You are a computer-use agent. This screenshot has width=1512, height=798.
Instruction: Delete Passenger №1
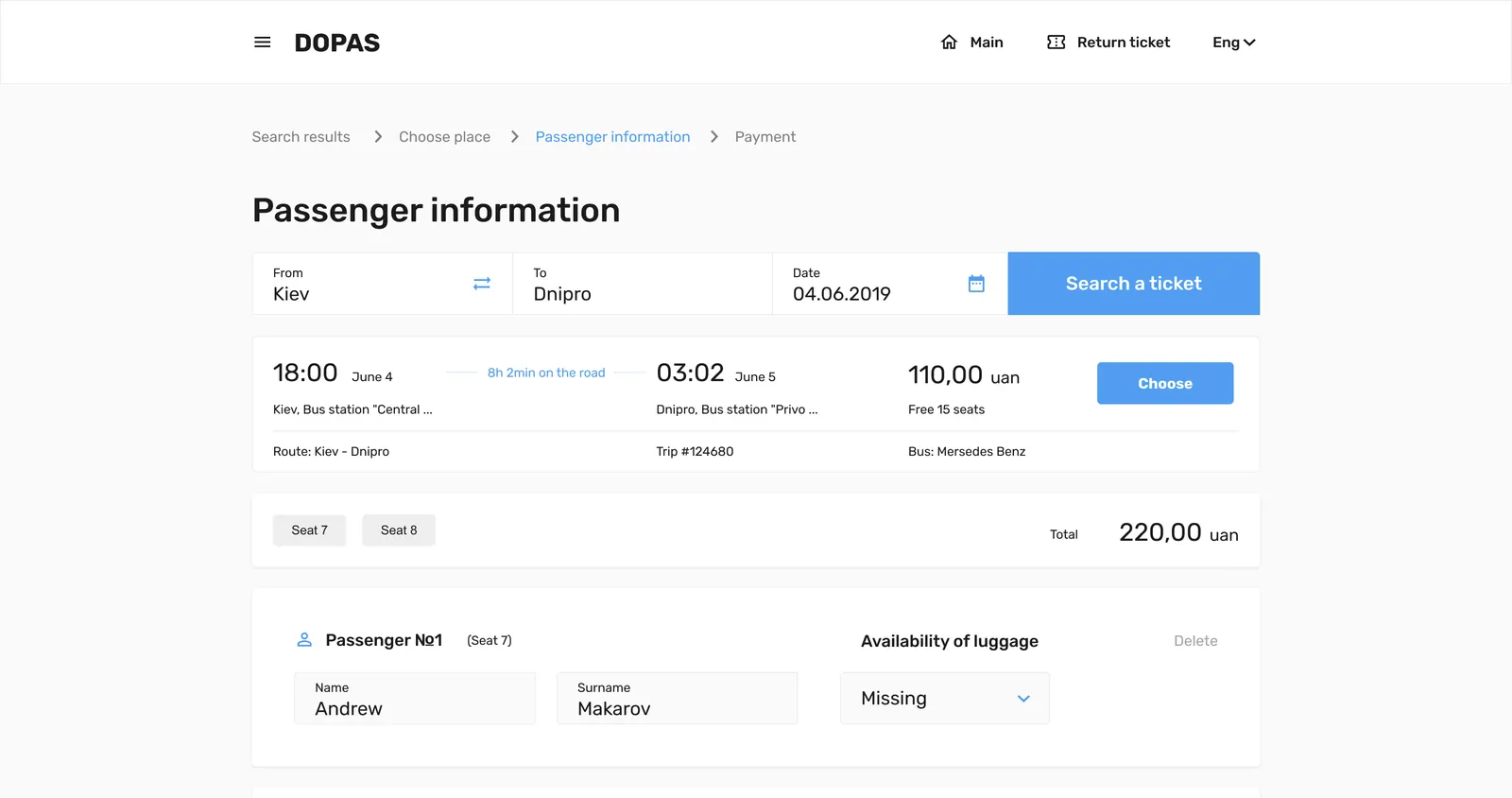point(1195,641)
